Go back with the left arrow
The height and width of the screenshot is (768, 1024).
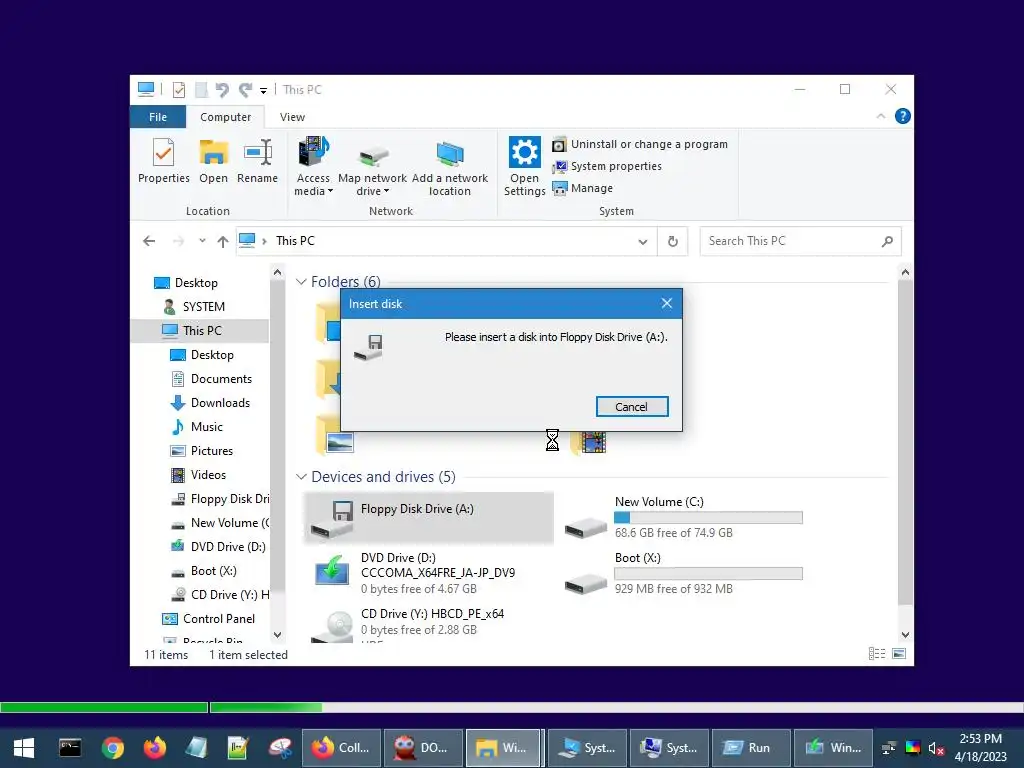[x=149, y=241]
